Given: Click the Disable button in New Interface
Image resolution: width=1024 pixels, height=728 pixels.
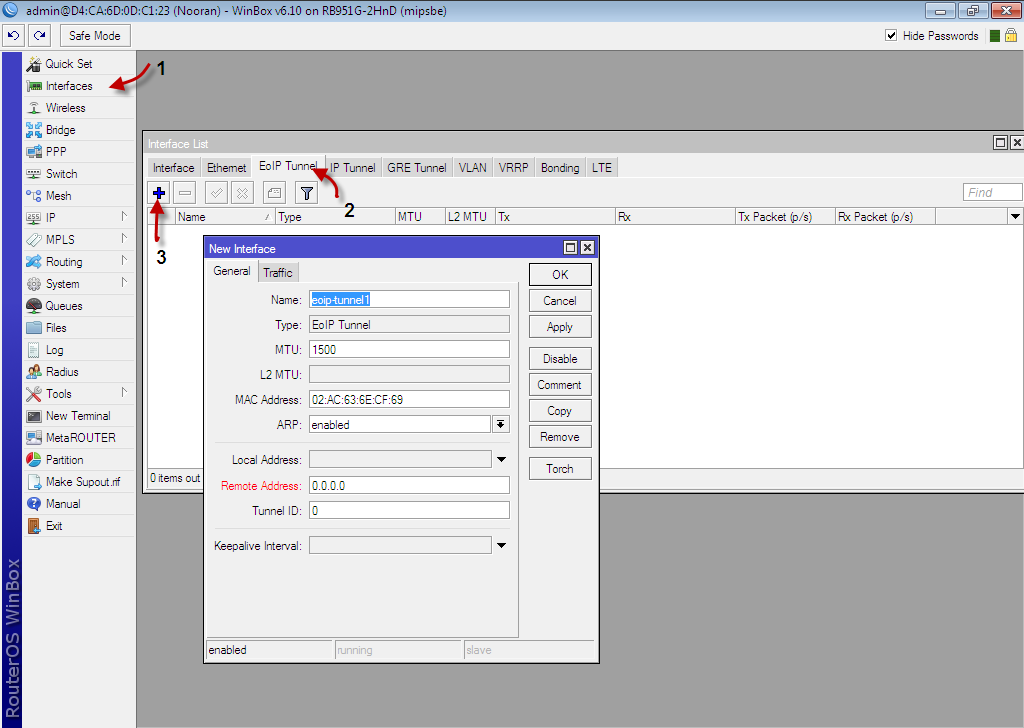Looking at the screenshot, I should click(560, 359).
